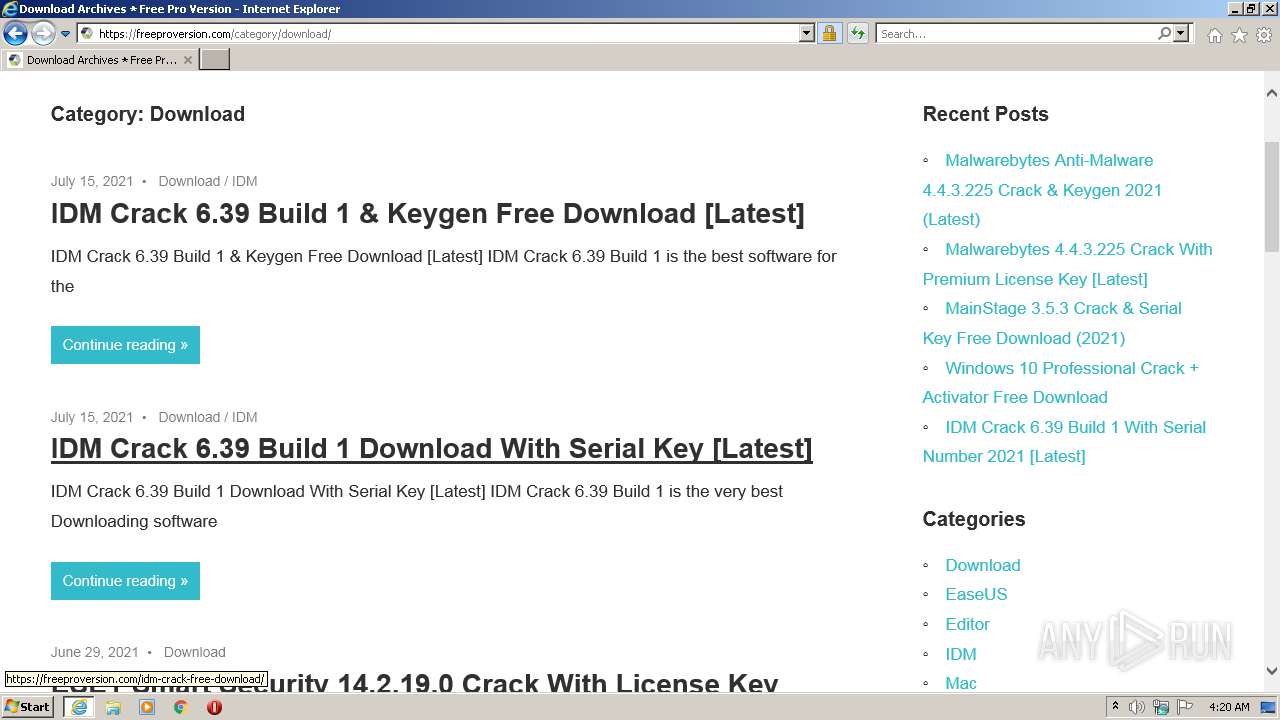
Task: Click the scrollbar up arrow
Action: pos(1272,93)
